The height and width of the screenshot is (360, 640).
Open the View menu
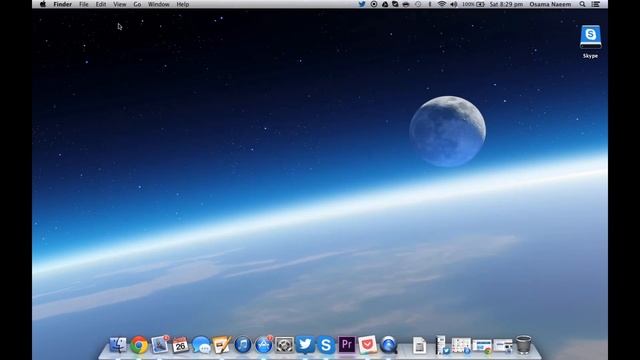(120, 4)
